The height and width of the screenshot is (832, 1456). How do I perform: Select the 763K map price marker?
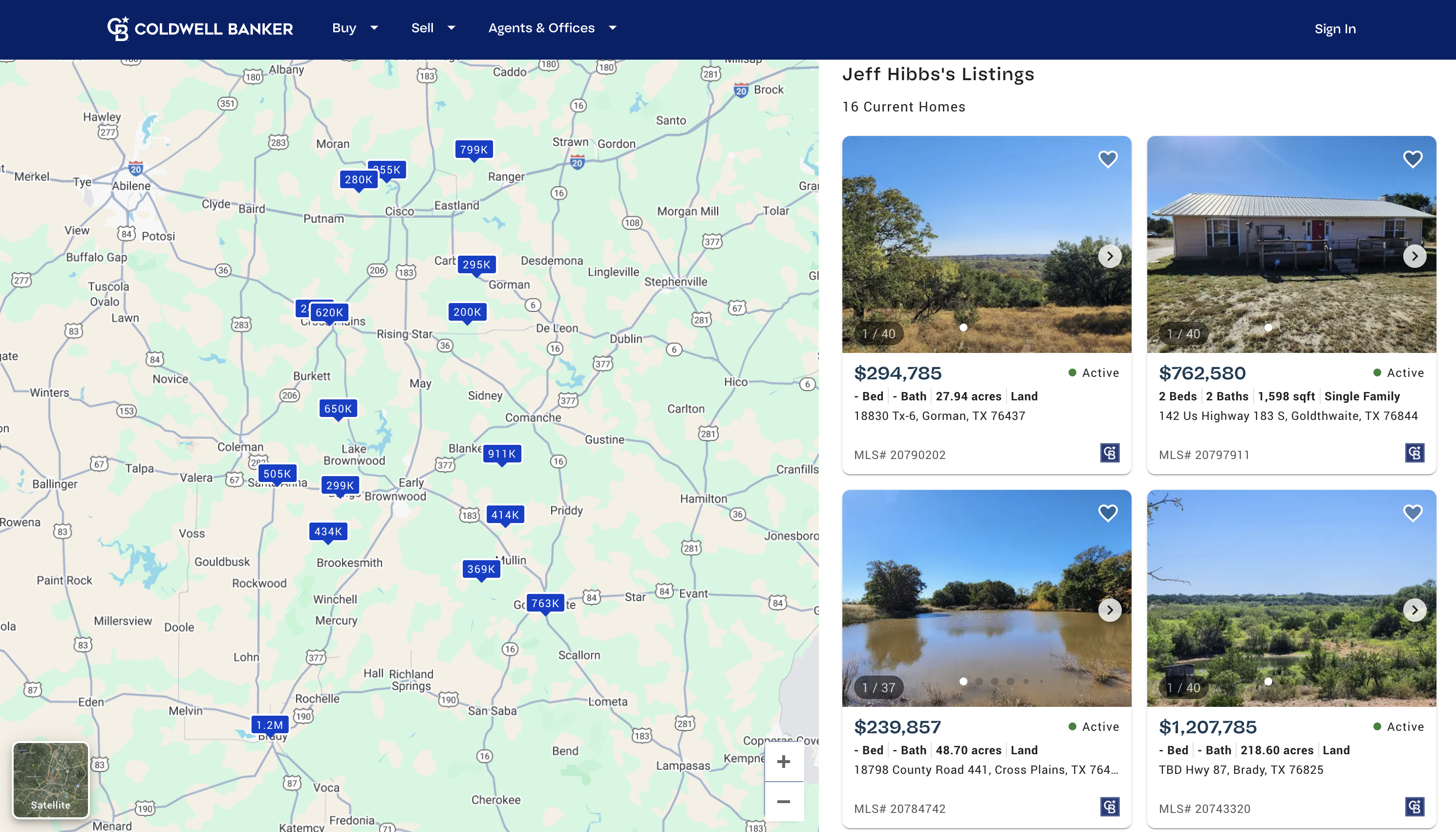click(x=545, y=603)
